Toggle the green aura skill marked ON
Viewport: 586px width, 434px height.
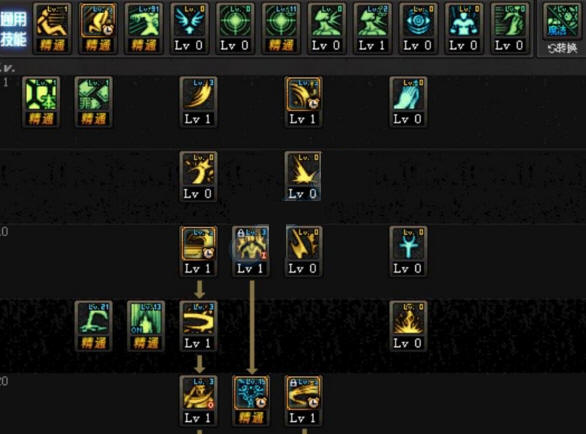coord(146,326)
